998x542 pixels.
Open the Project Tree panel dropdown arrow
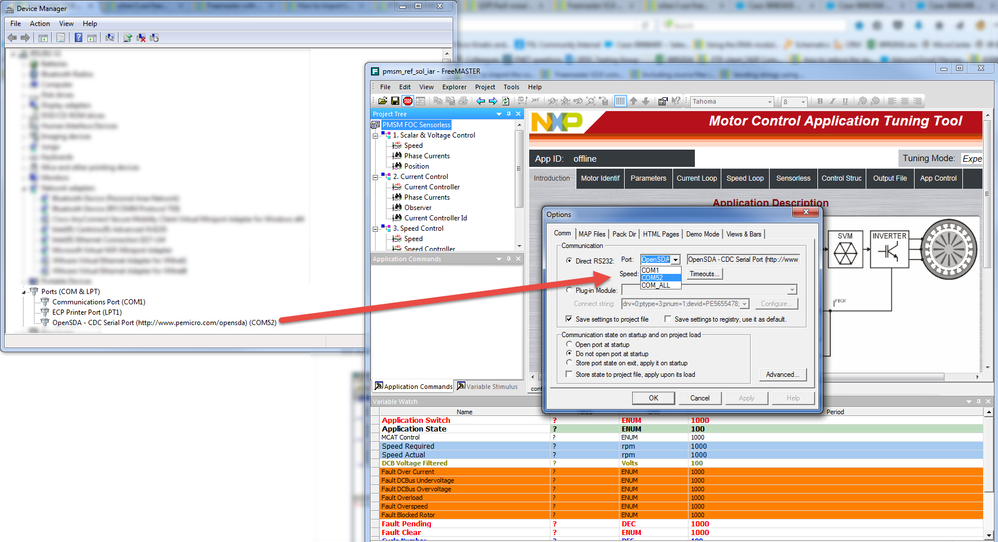499,114
